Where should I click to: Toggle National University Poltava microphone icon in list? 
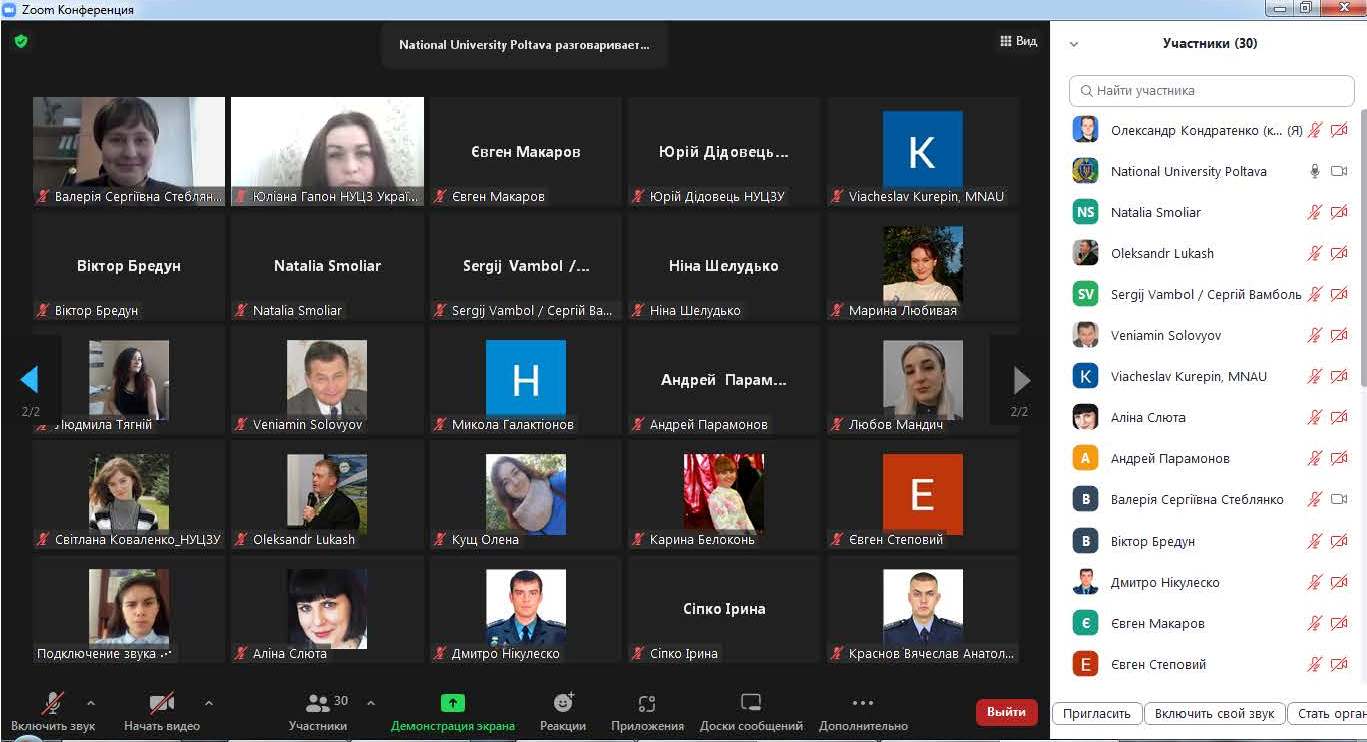click(1315, 171)
